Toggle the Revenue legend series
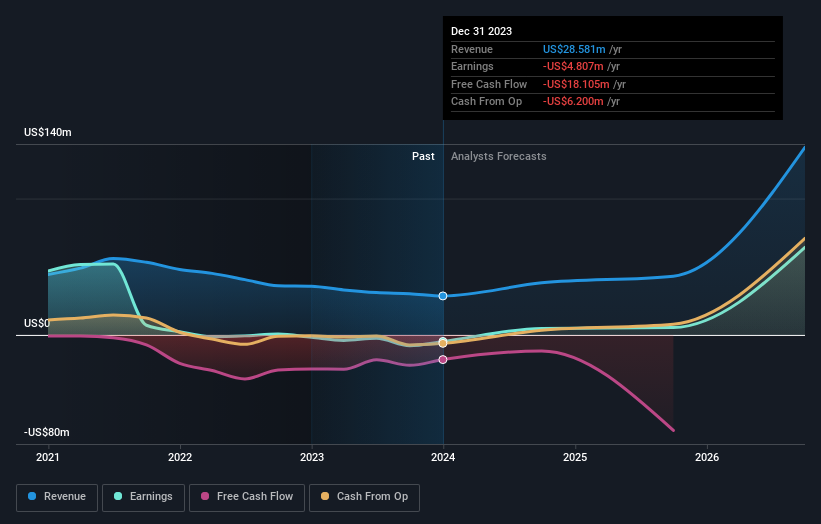The image size is (821, 524). tap(57, 497)
